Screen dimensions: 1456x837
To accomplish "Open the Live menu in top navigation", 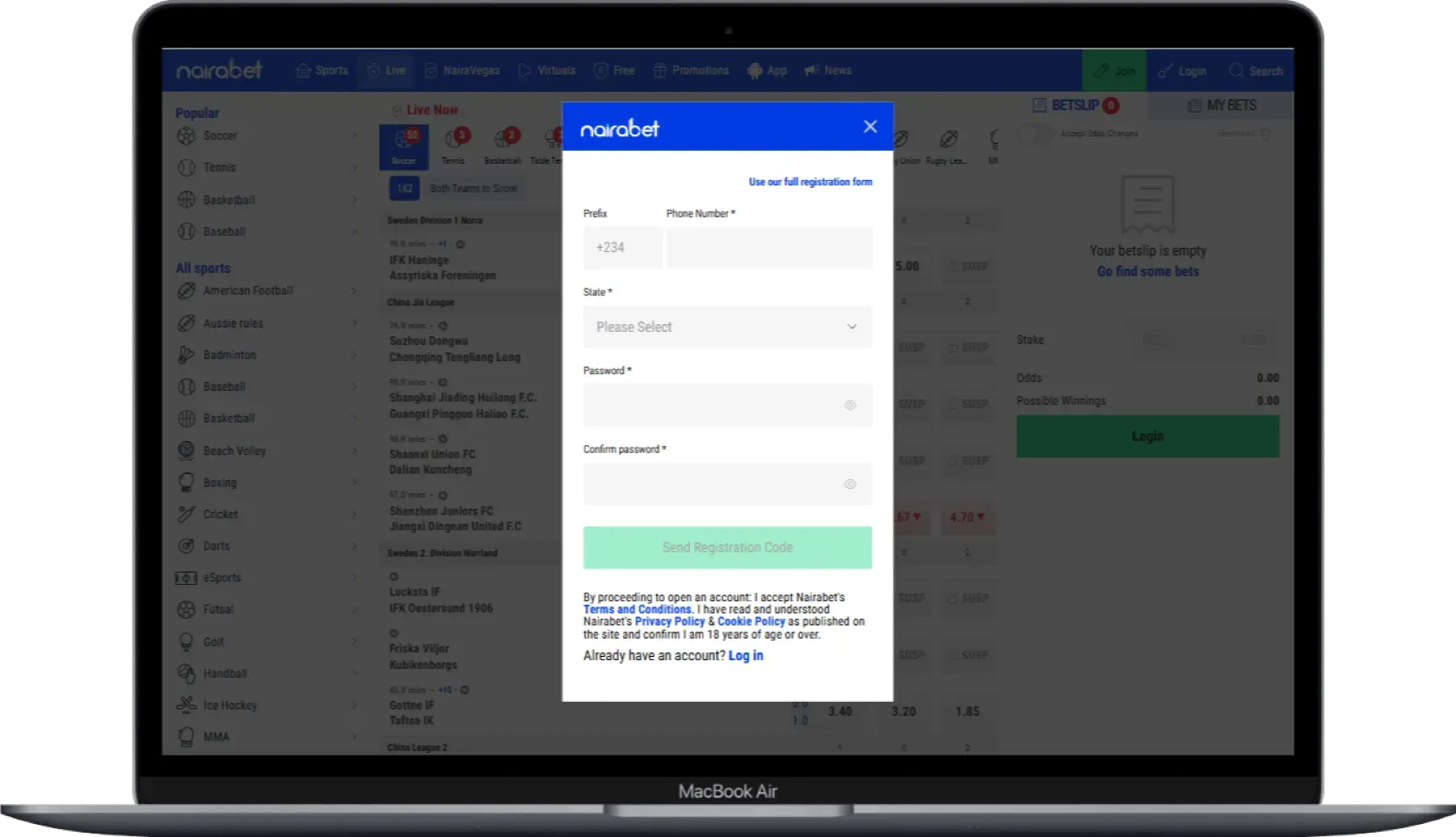I will click(387, 70).
